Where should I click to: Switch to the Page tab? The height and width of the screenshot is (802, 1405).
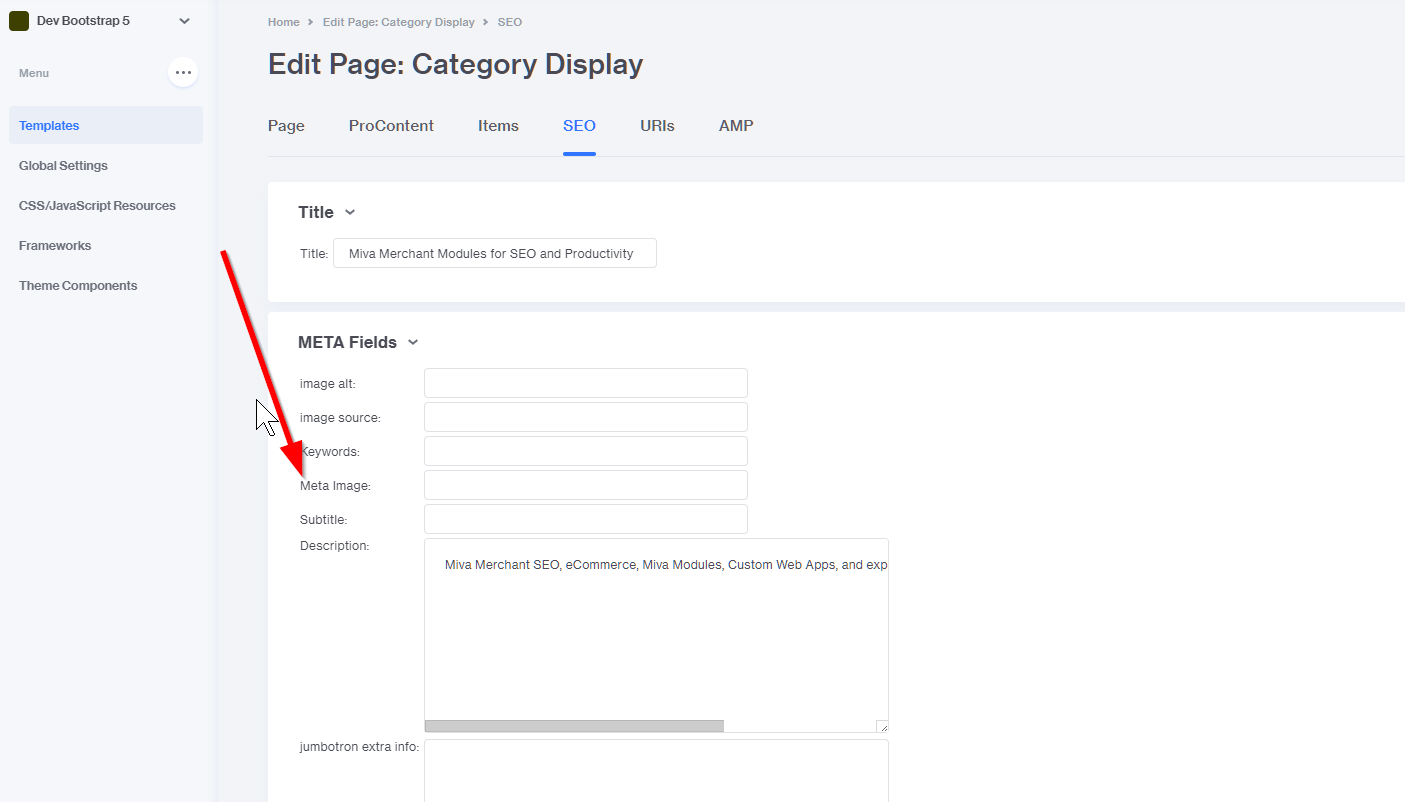click(286, 126)
